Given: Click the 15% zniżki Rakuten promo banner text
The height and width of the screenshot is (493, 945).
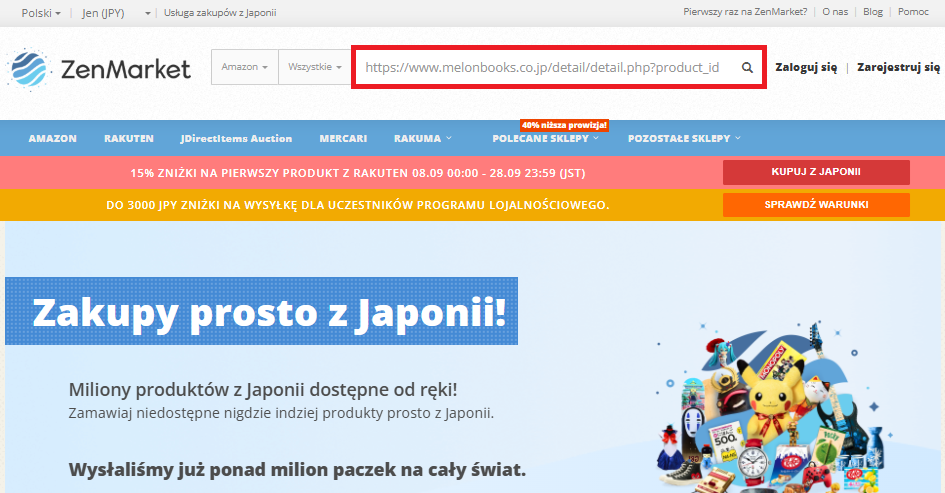Looking at the screenshot, I should [357, 173].
